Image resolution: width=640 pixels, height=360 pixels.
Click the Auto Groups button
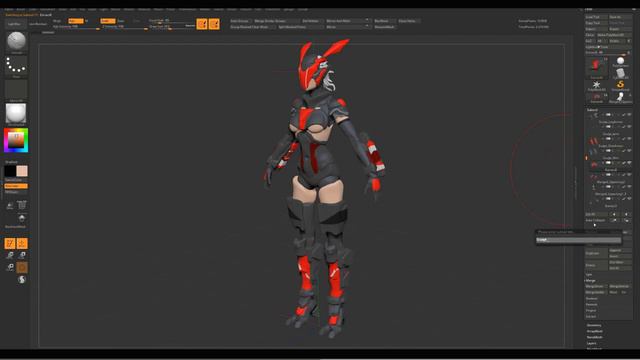[x=240, y=21]
